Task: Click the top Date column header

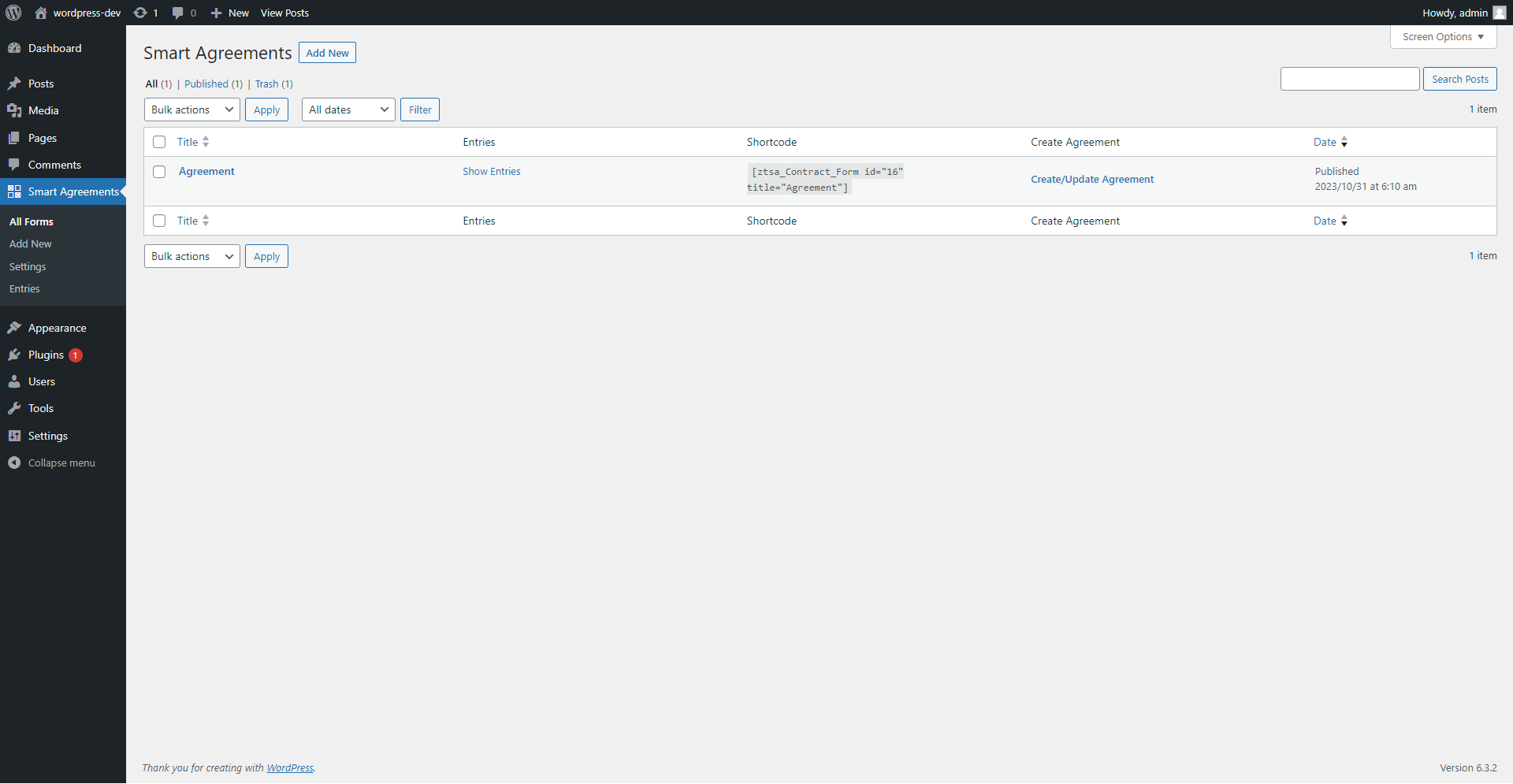Action: coord(1325,142)
